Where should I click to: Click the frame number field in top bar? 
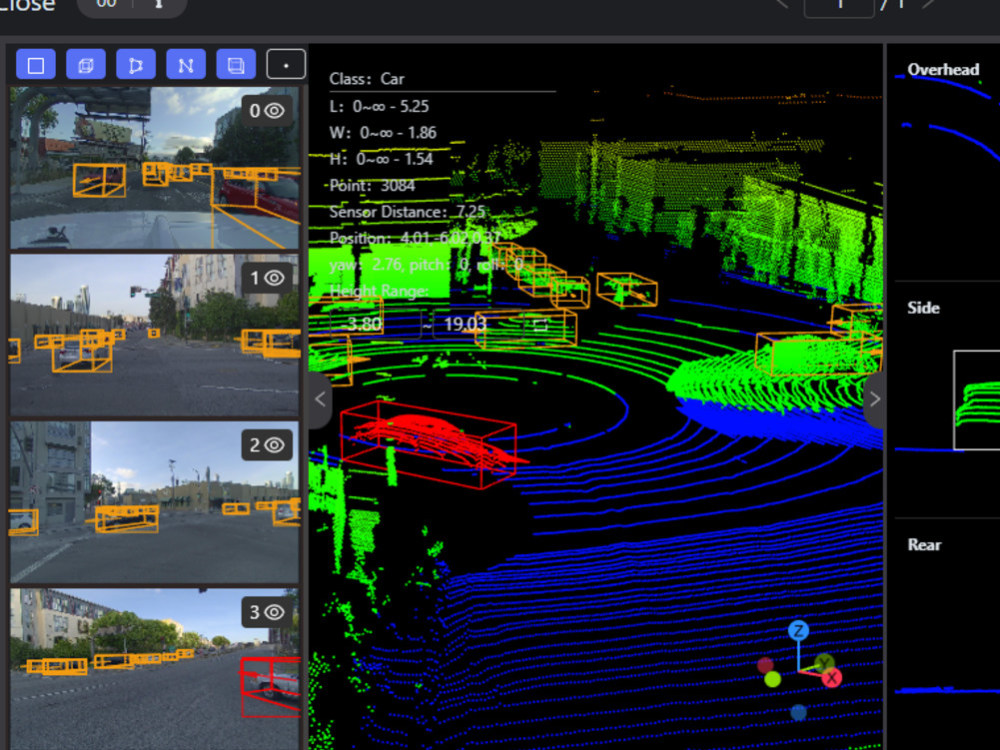839,6
